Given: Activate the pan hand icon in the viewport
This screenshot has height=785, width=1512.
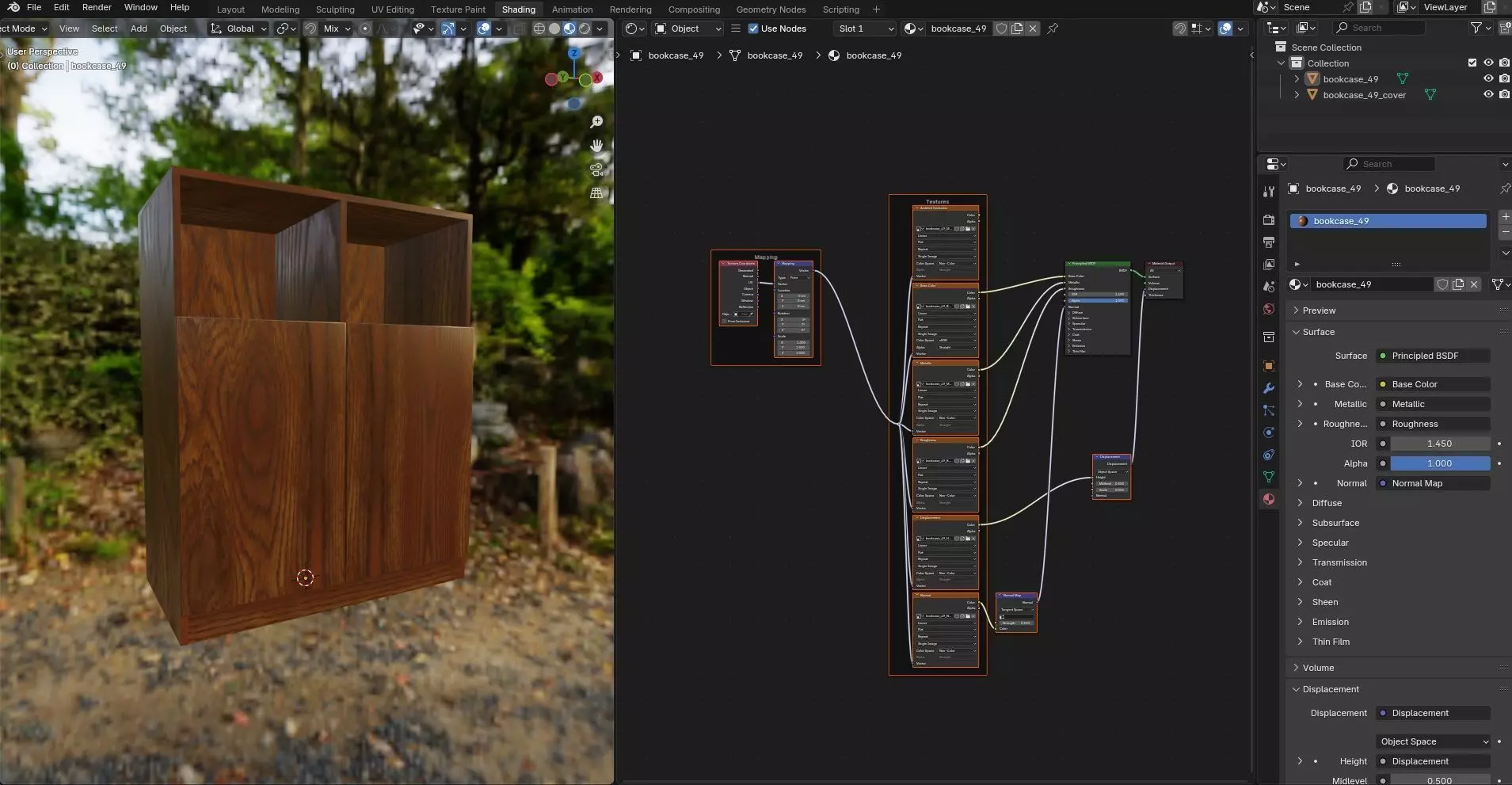Looking at the screenshot, I should (596, 146).
